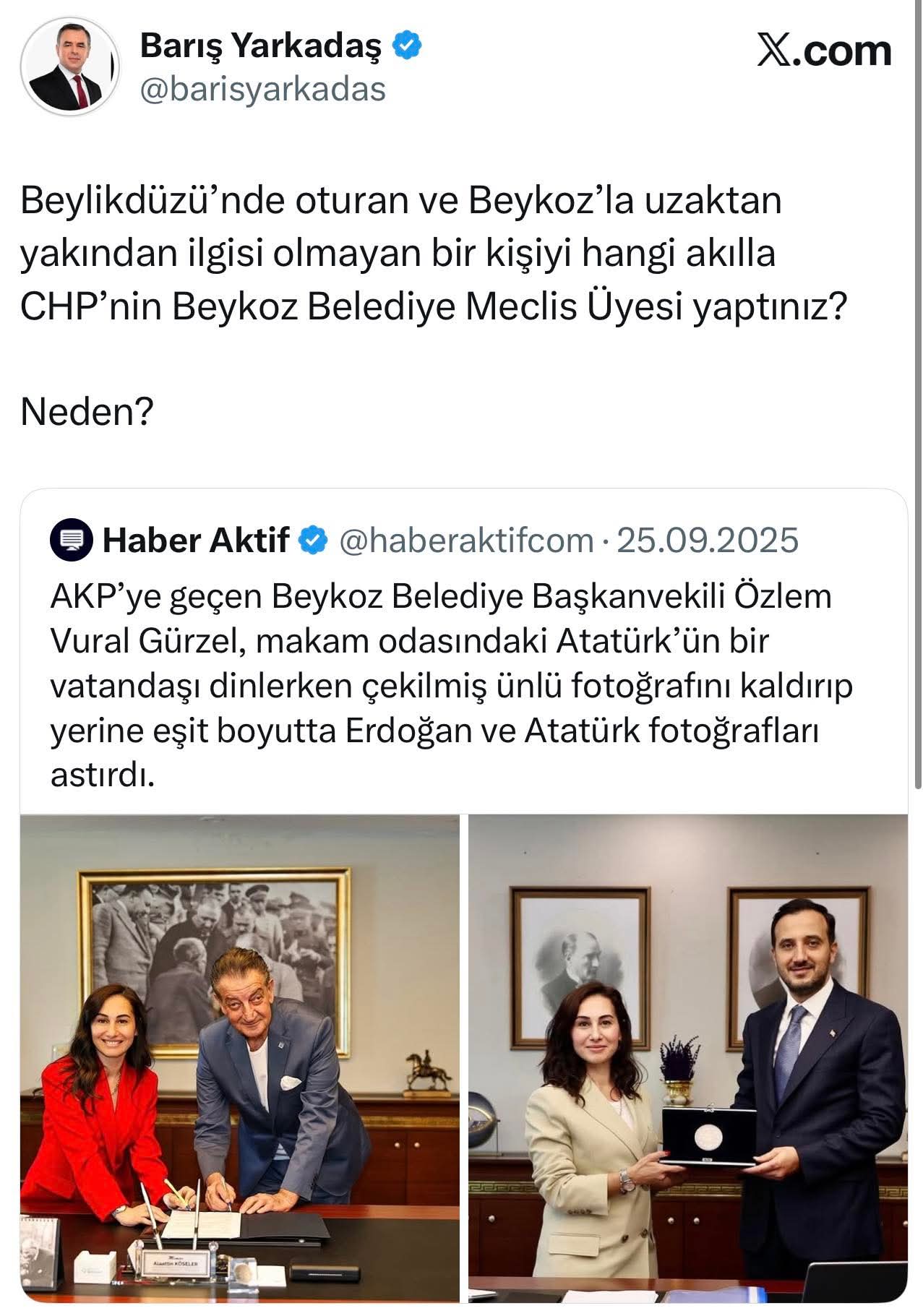923x1316 pixels.
Task: Open the @haberaktifcom handle
Action: [466, 541]
